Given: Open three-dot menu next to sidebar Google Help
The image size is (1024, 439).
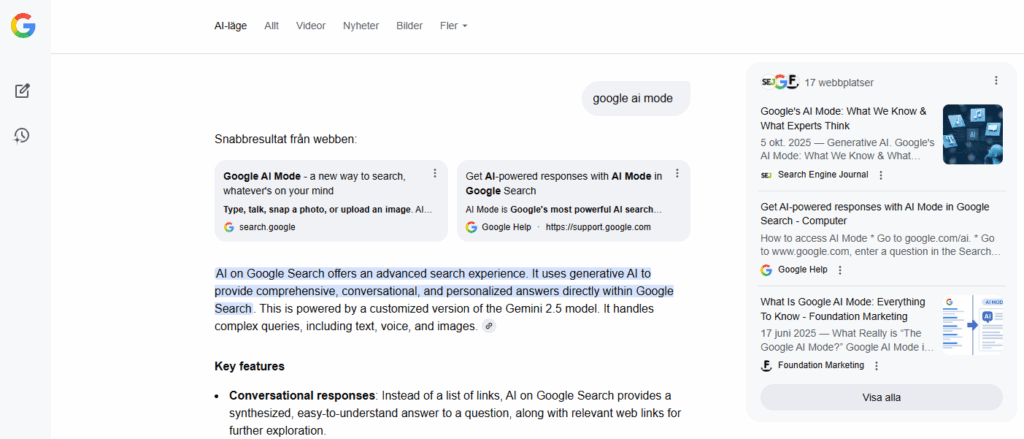Looking at the screenshot, I should click(x=839, y=270).
